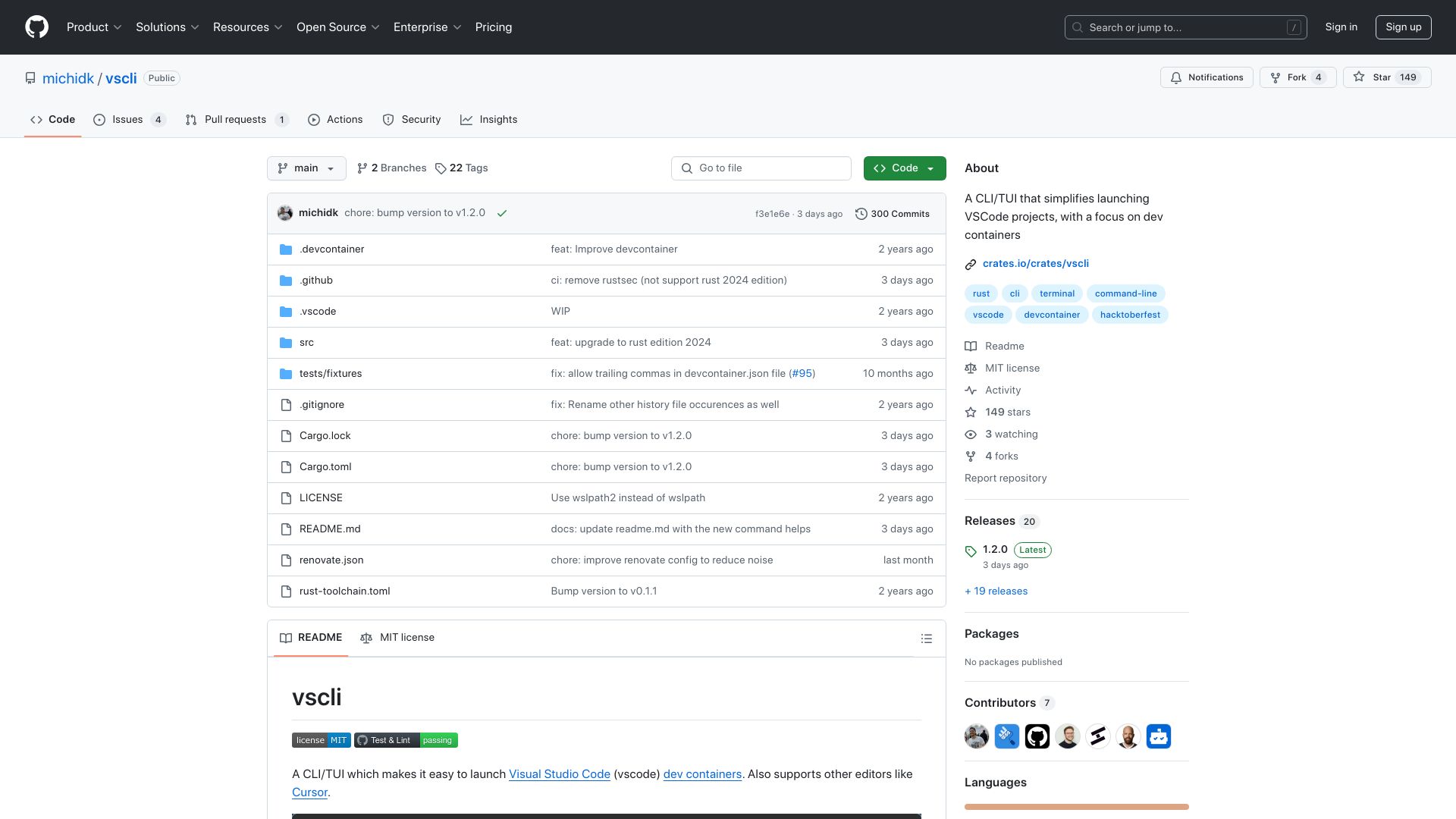Expand the Resources menu
This screenshot has width=1456, height=819.
(247, 27)
